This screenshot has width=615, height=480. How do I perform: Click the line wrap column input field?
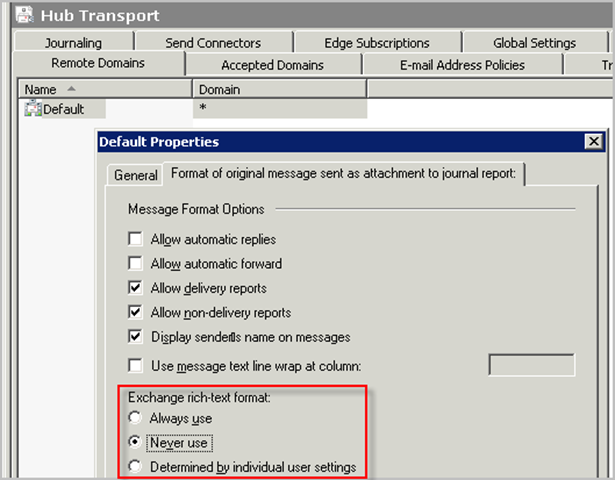(x=531, y=365)
